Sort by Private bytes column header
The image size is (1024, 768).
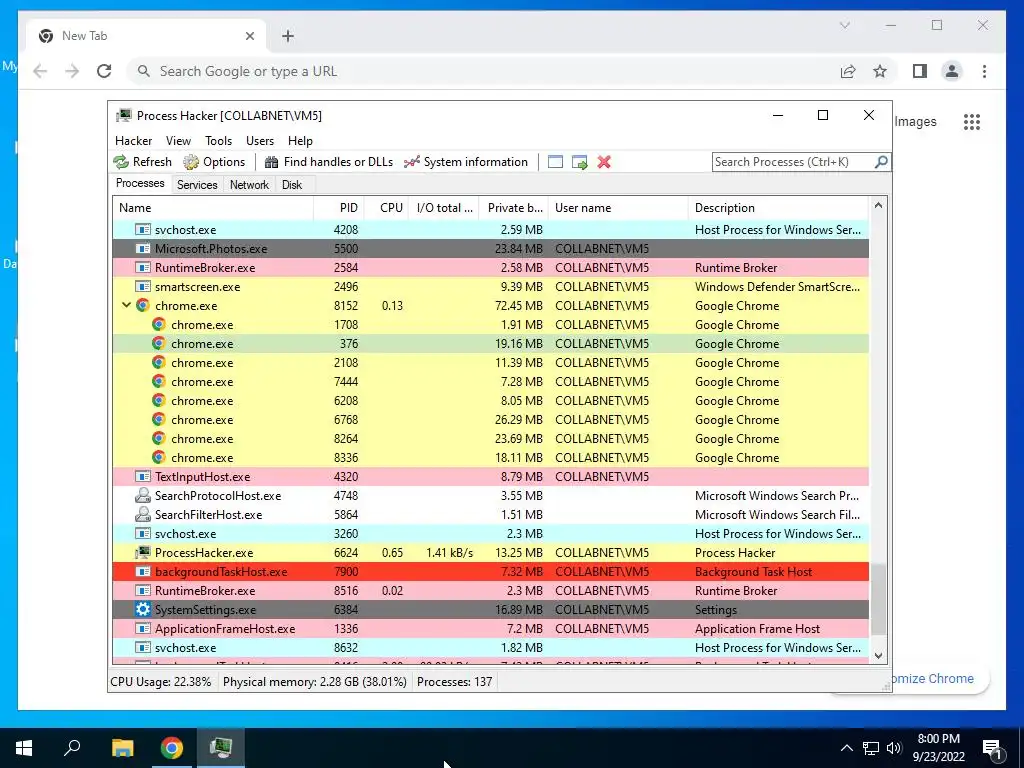(514, 208)
